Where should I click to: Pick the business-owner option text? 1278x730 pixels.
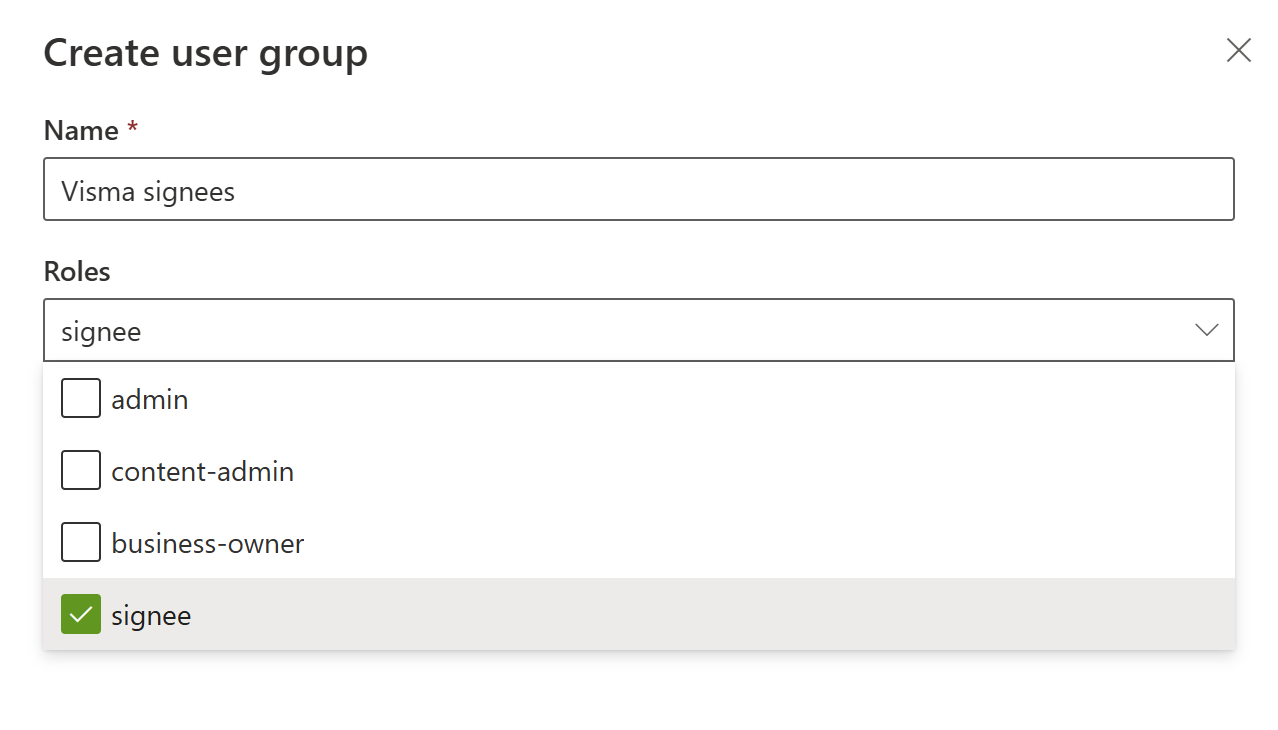click(208, 544)
